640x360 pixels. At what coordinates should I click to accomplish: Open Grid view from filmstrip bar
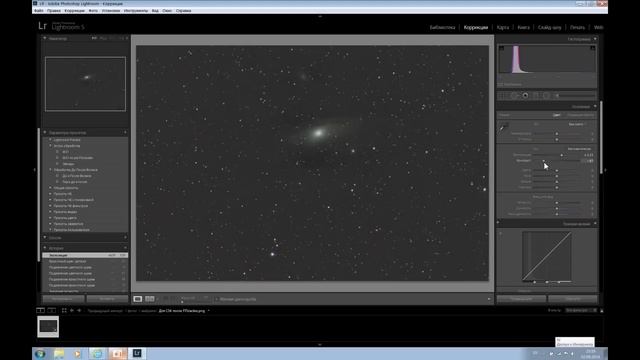point(64,311)
